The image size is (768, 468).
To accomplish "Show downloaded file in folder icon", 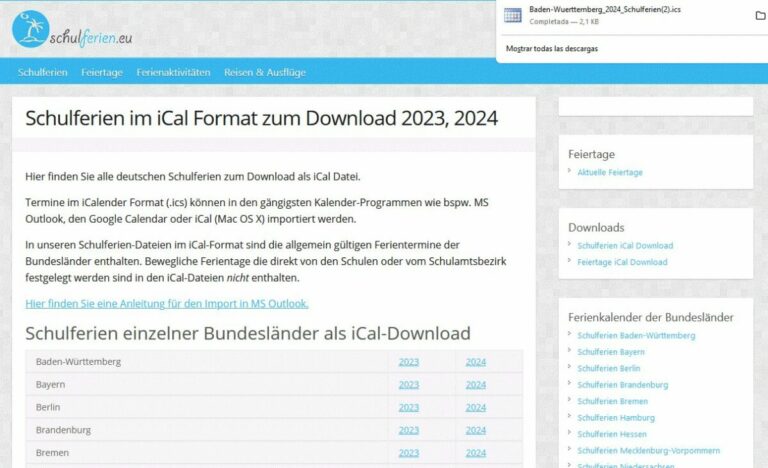I will click(760, 16).
